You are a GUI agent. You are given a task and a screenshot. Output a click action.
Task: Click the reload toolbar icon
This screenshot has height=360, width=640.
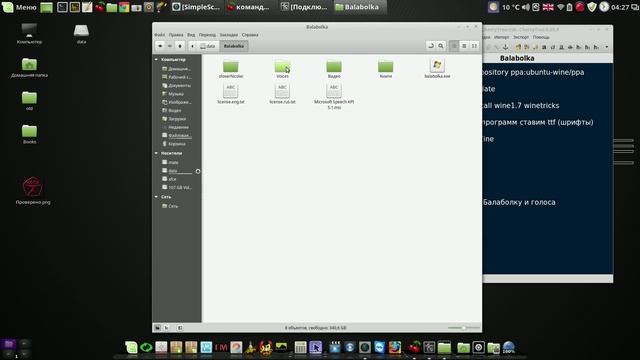pyautogui.click(x=431, y=46)
